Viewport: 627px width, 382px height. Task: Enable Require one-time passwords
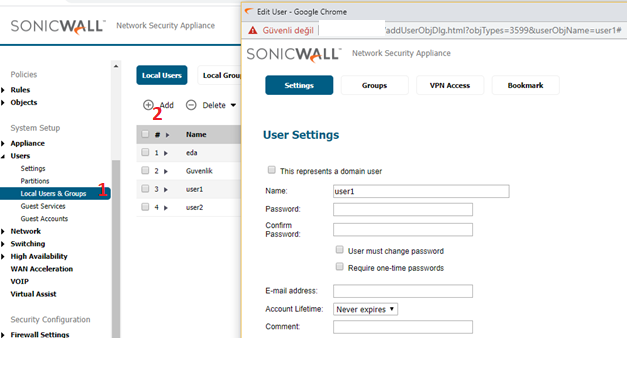pos(339,266)
